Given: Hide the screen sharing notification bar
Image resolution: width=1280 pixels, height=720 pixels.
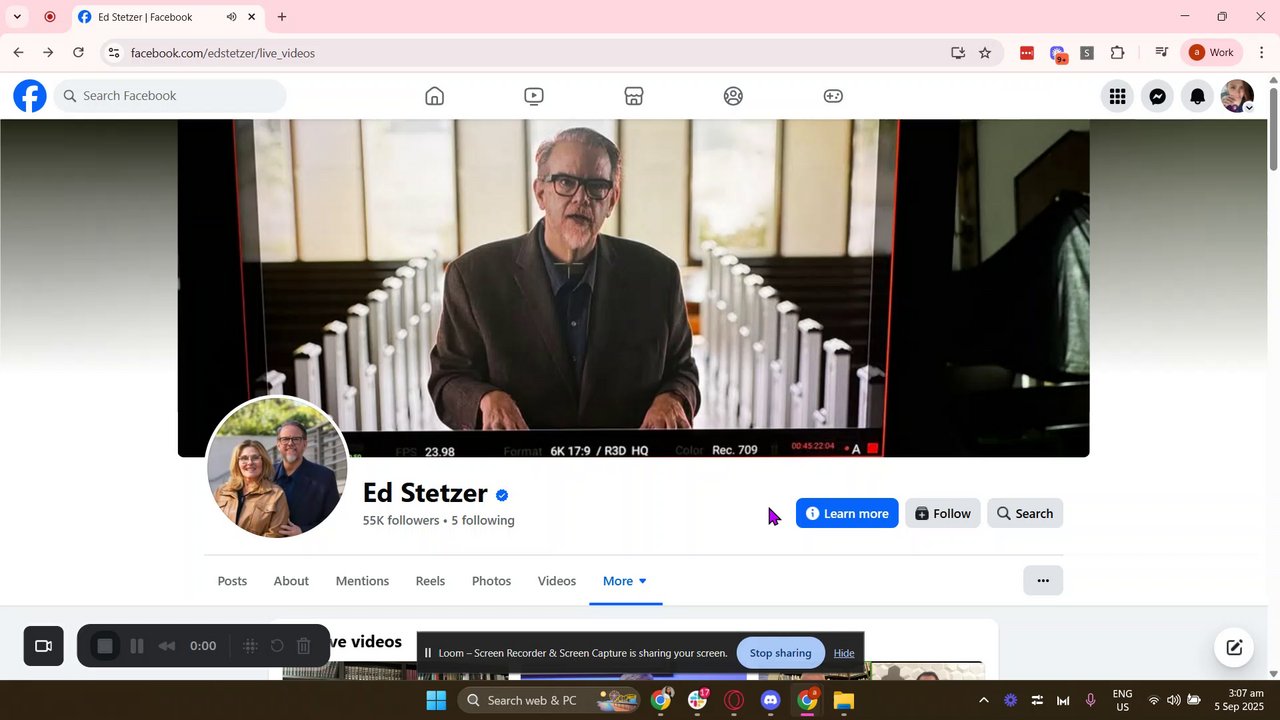Looking at the screenshot, I should 844,653.
